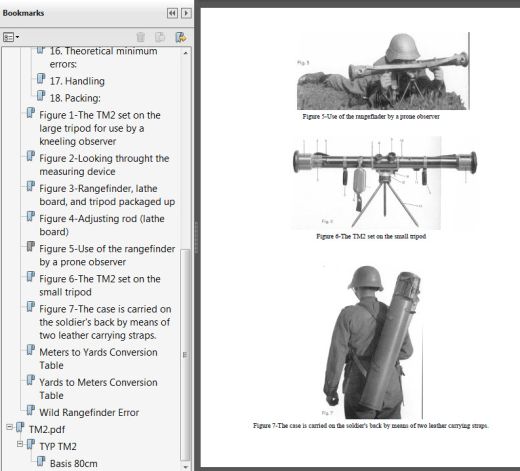The width and height of the screenshot is (520, 471).
Task: Click the bookmarks scrollbar down arrow
Action: tap(186, 467)
